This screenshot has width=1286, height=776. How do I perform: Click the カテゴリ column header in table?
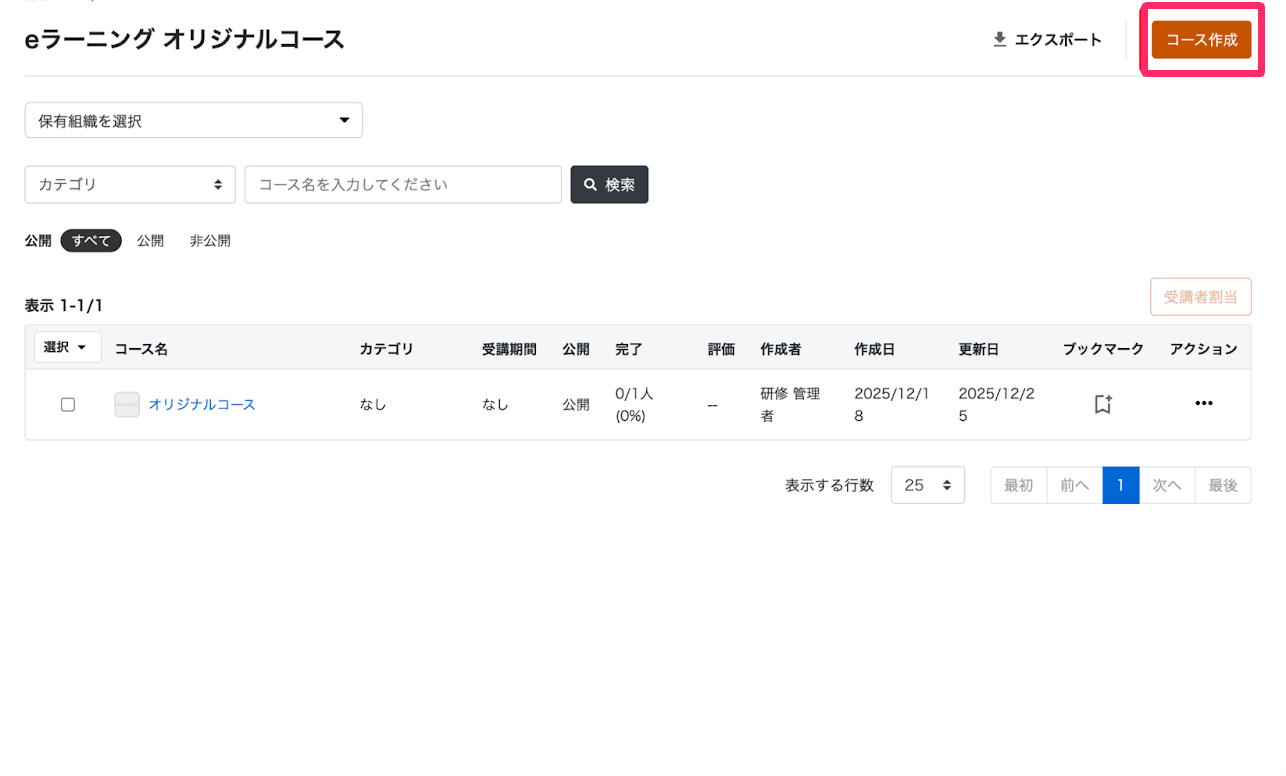(386, 349)
